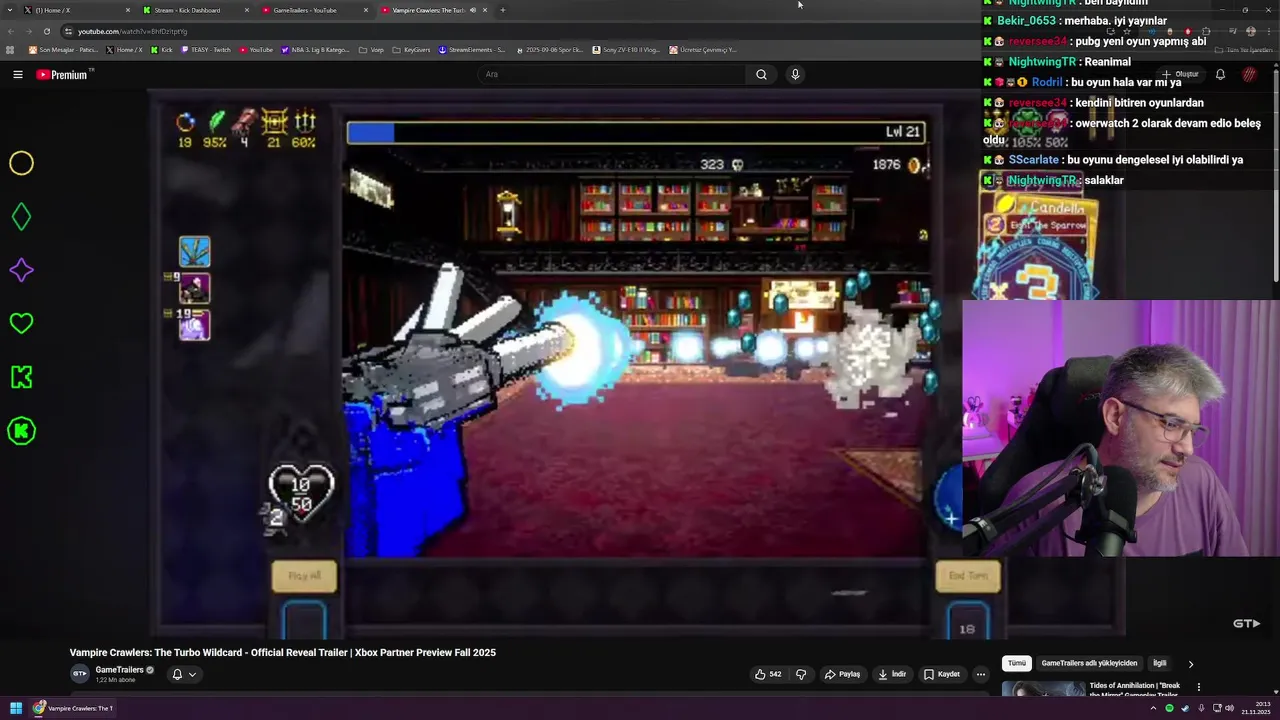The height and width of the screenshot is (720, 1280).
Task: Click the green diamond overlay icon
Action: [x=21, y=217]
